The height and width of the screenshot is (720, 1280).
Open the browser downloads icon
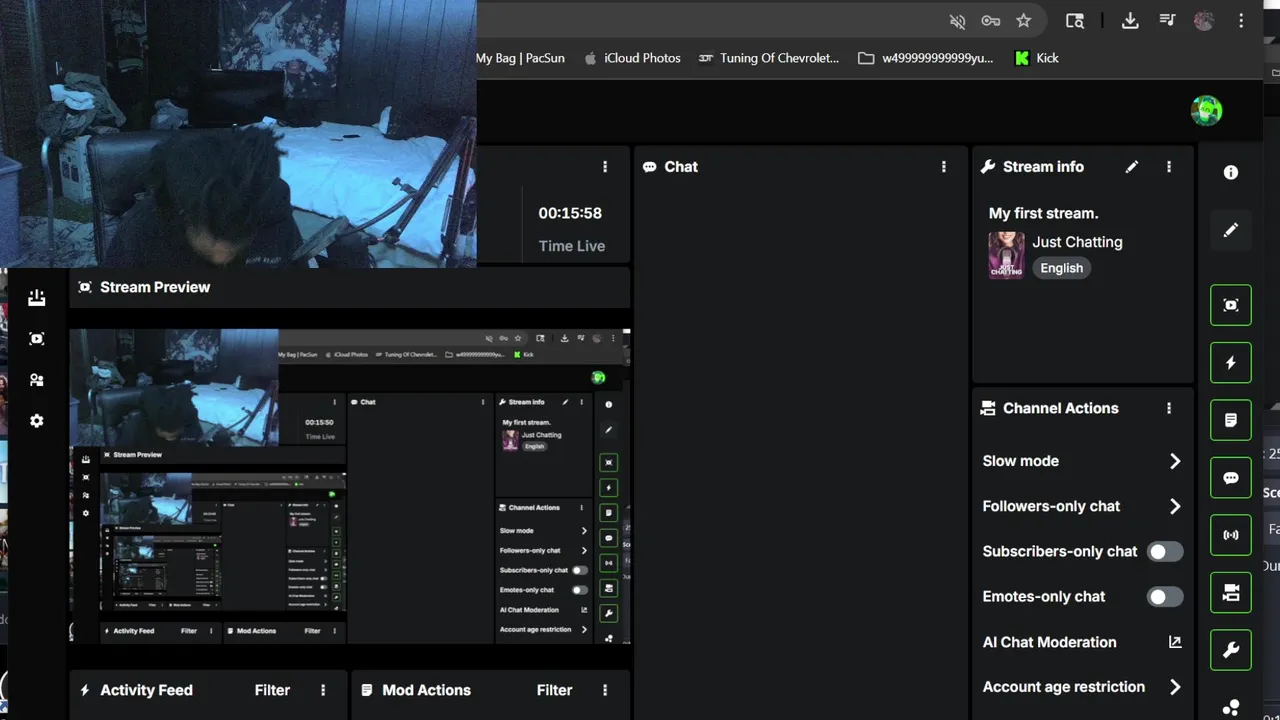(1130, 21)
